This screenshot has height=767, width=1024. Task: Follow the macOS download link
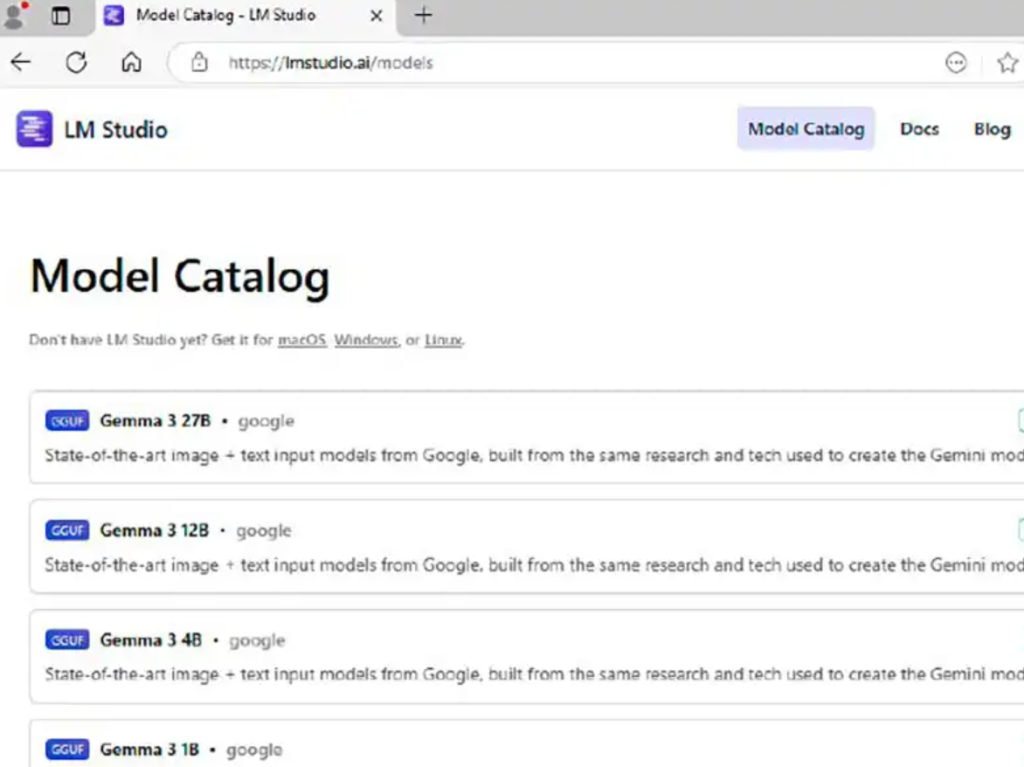coord(302,340)
